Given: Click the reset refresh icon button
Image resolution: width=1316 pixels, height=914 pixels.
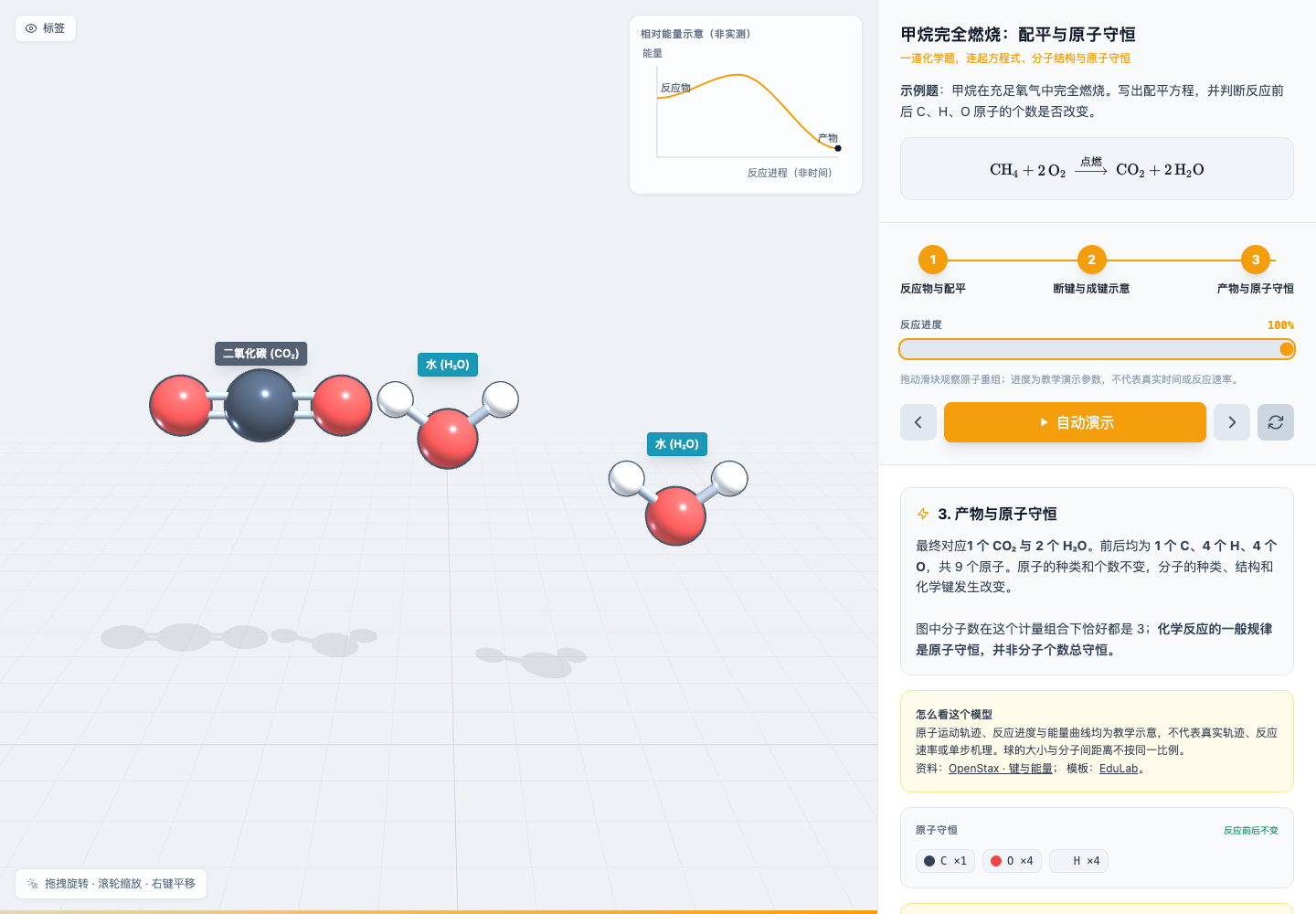Looking at the screenshot, I should pos(1276,422).
